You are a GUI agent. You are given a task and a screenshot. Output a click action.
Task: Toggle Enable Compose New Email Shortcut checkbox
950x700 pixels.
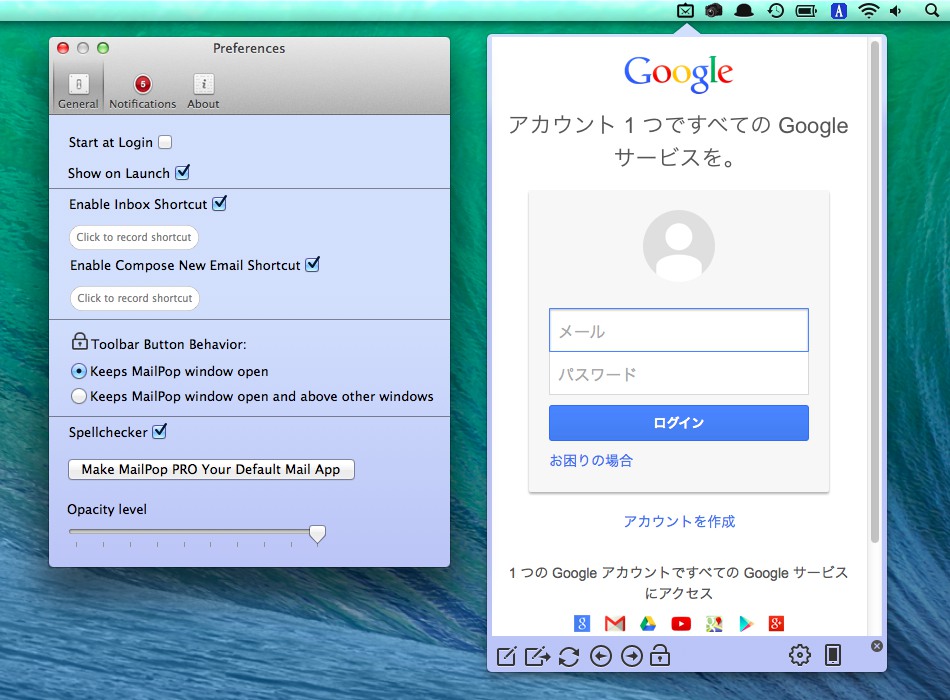click(312, 265)
